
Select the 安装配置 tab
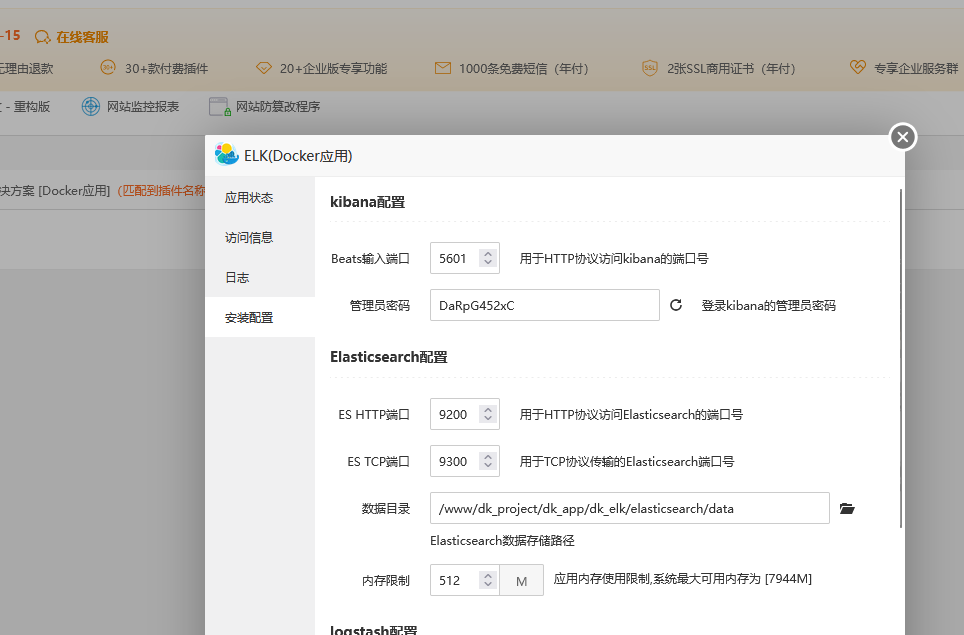coord(260,317)
